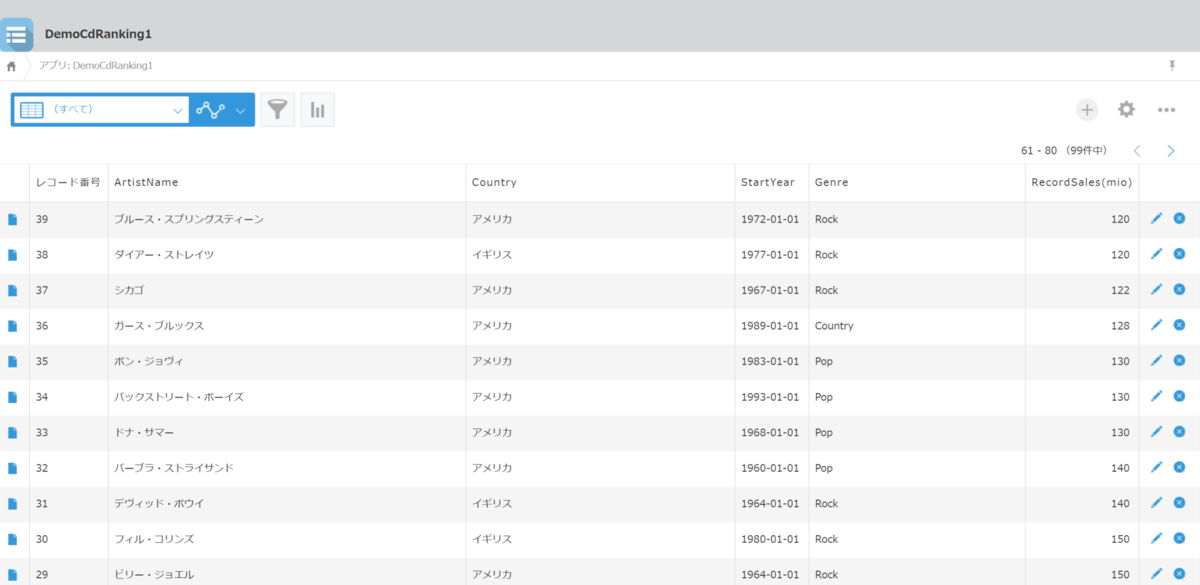Open app settings gear icon
The image size is (1200, 585).
tap(1126, 110)
